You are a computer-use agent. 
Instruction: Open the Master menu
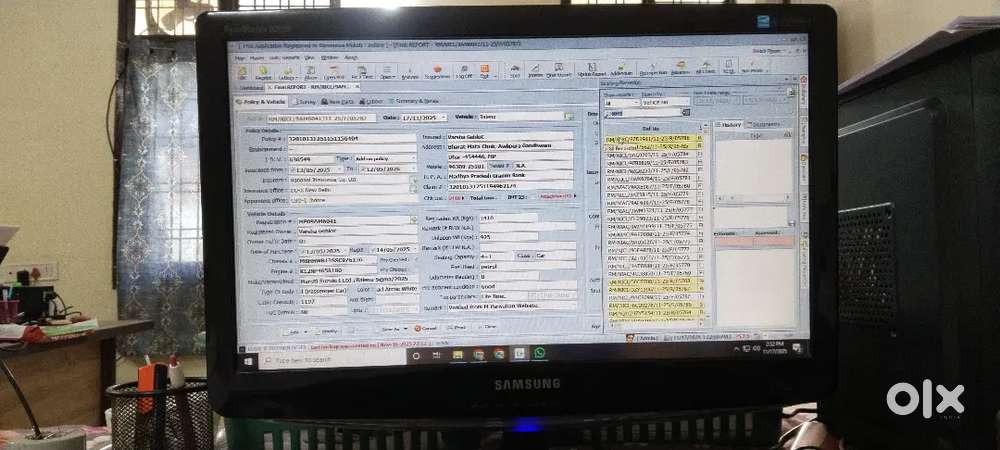click(257, 58)
